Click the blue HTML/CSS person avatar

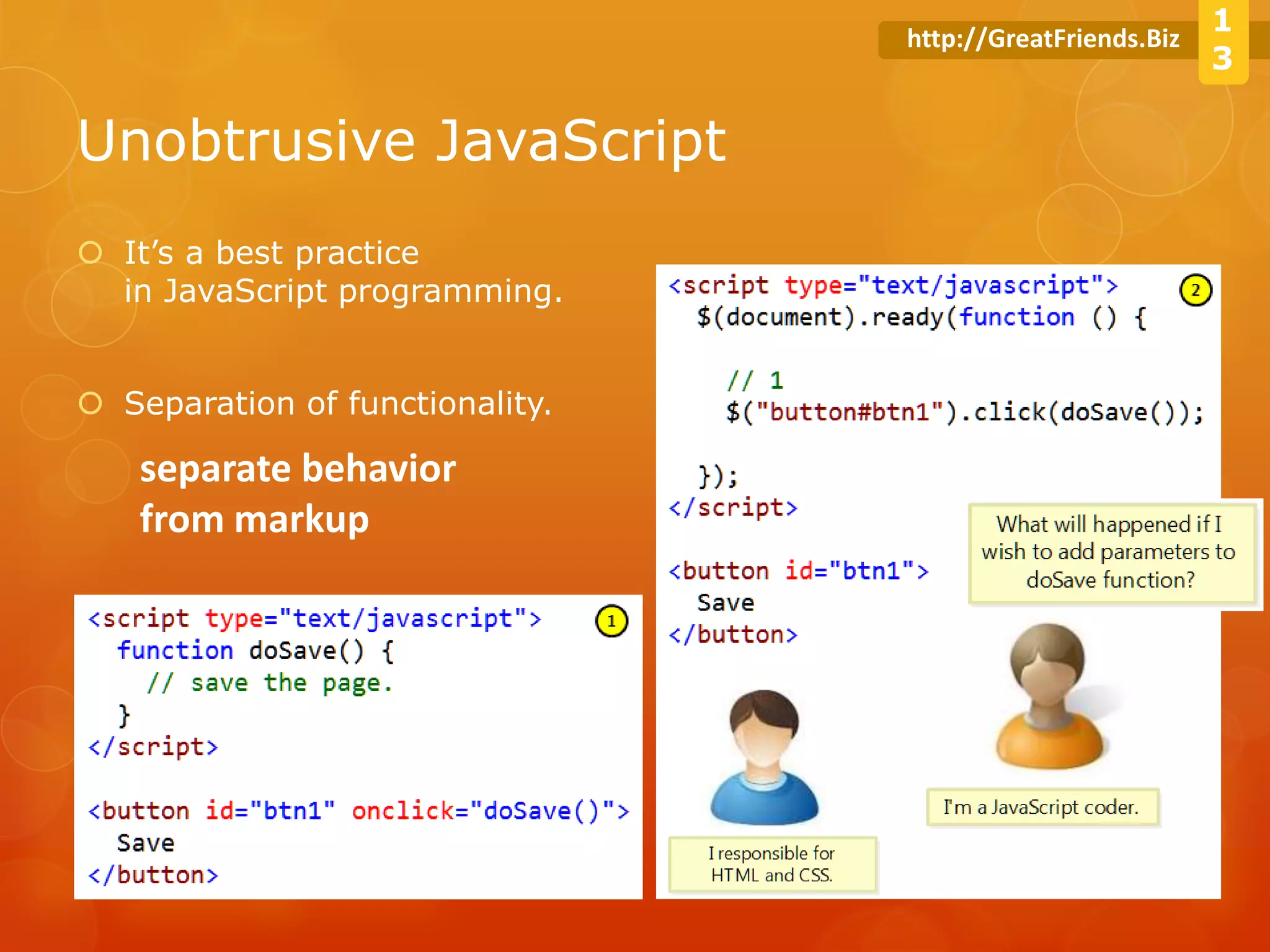764,757
